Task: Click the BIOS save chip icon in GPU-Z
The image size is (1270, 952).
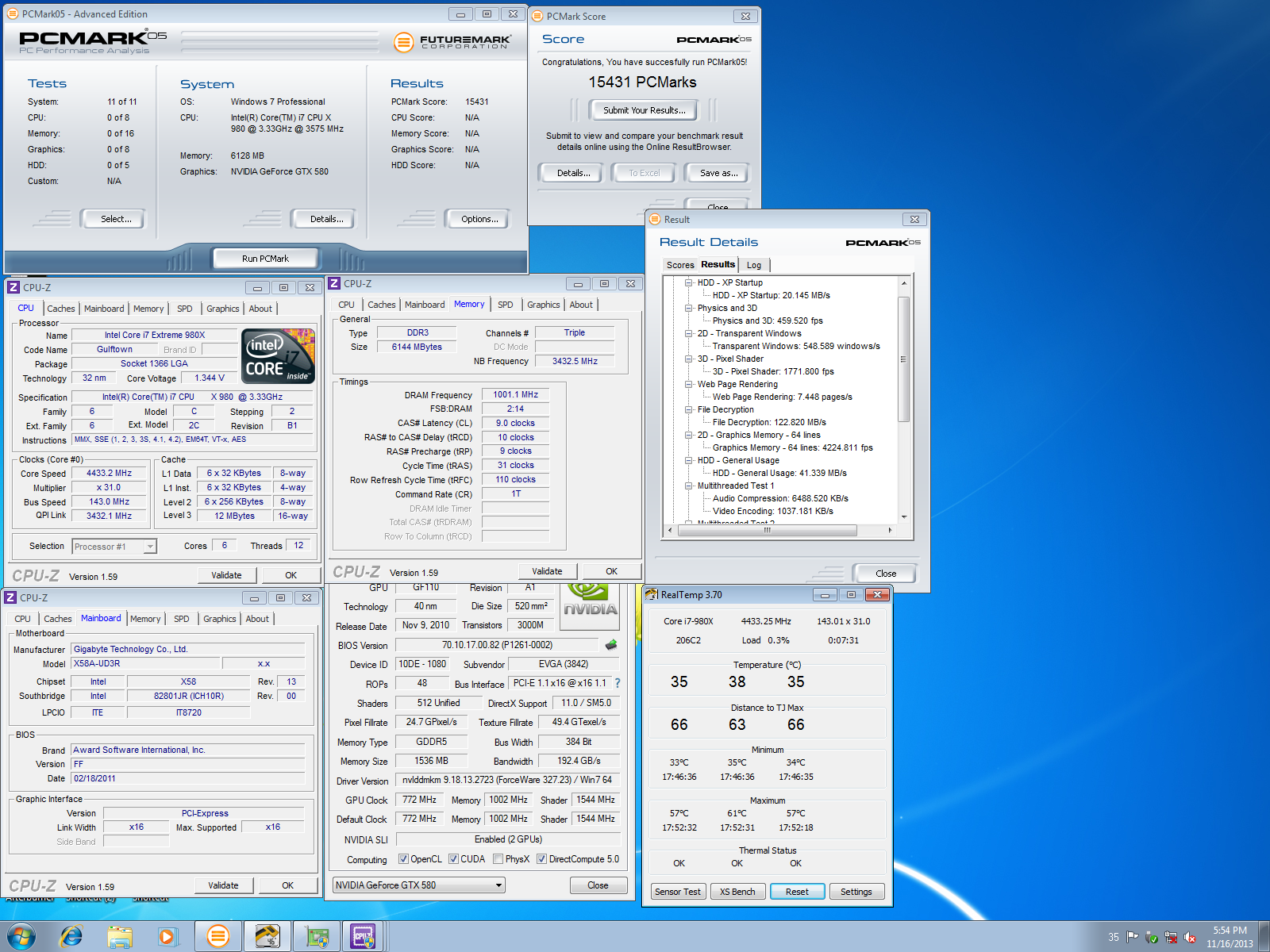Action: pos(611,644)
